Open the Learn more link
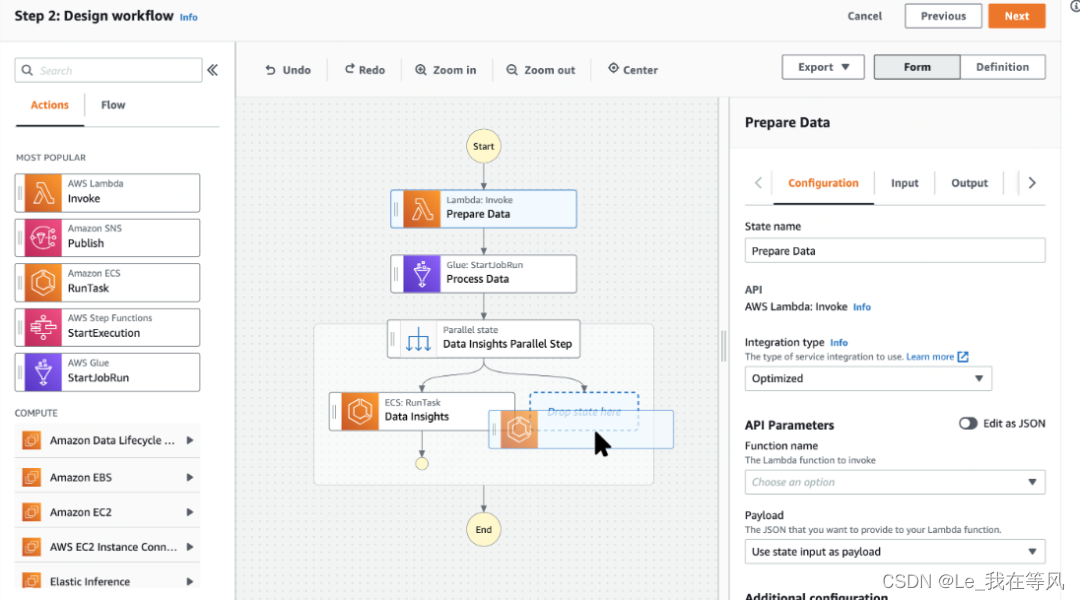This screenshot has width=1080, height=600. [930, 357]
